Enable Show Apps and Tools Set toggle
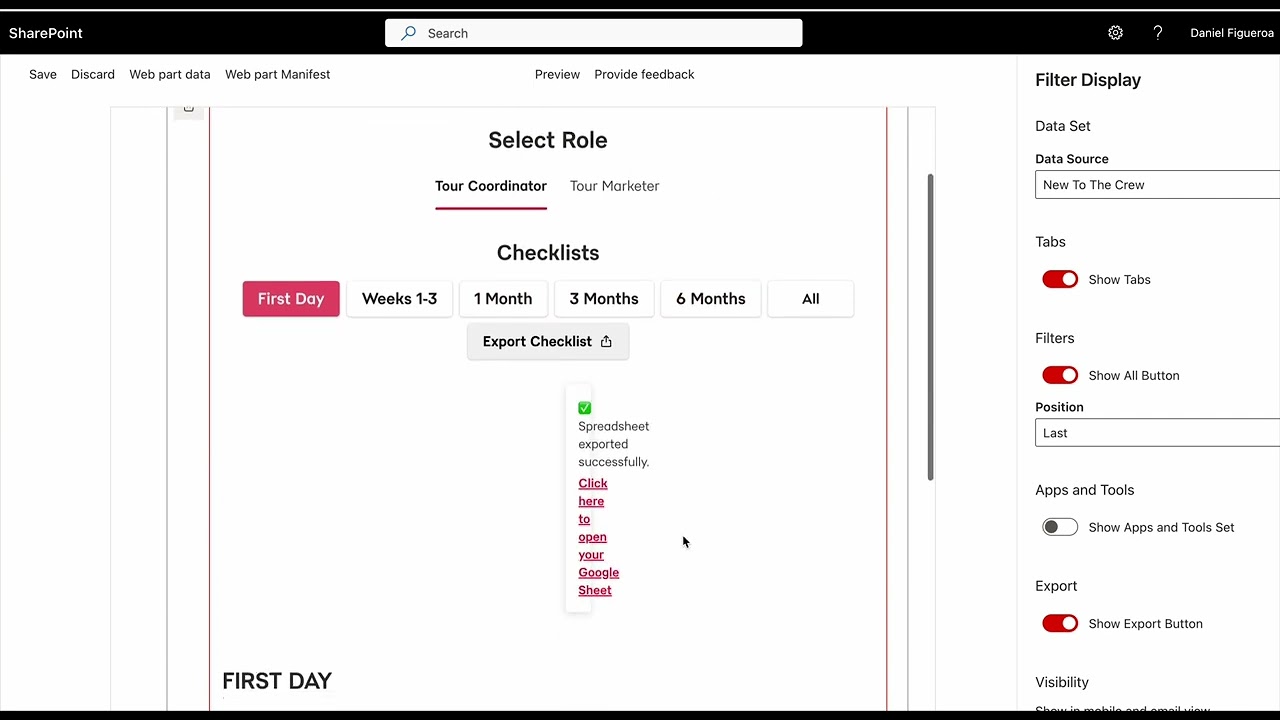The image size is (1280, 720). 1060,528
